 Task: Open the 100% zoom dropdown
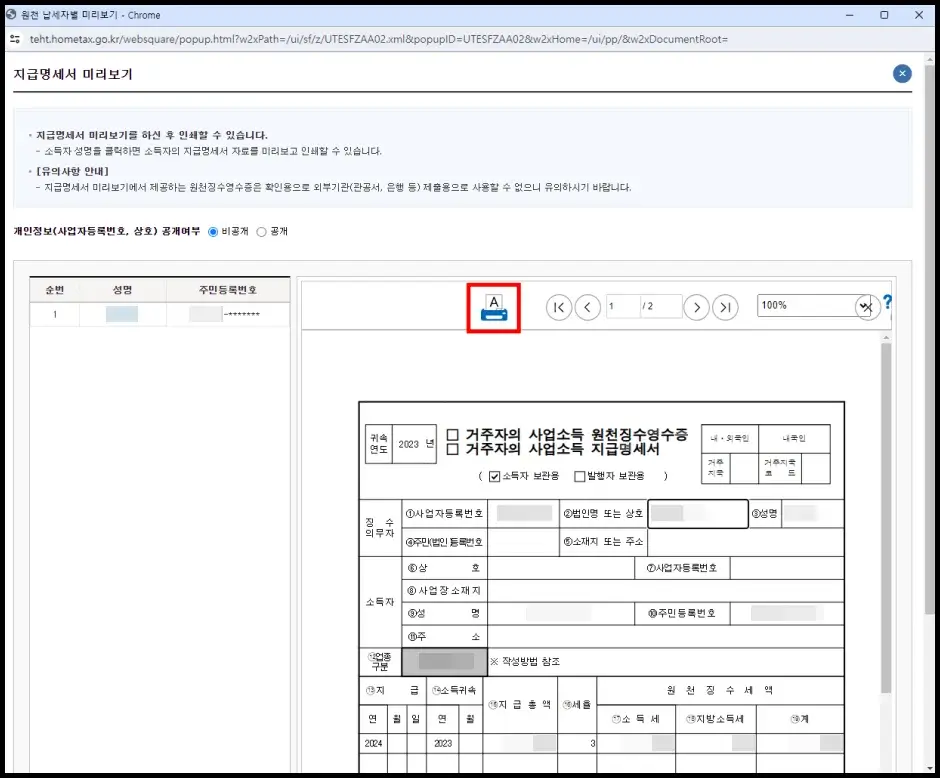[862, 306]
